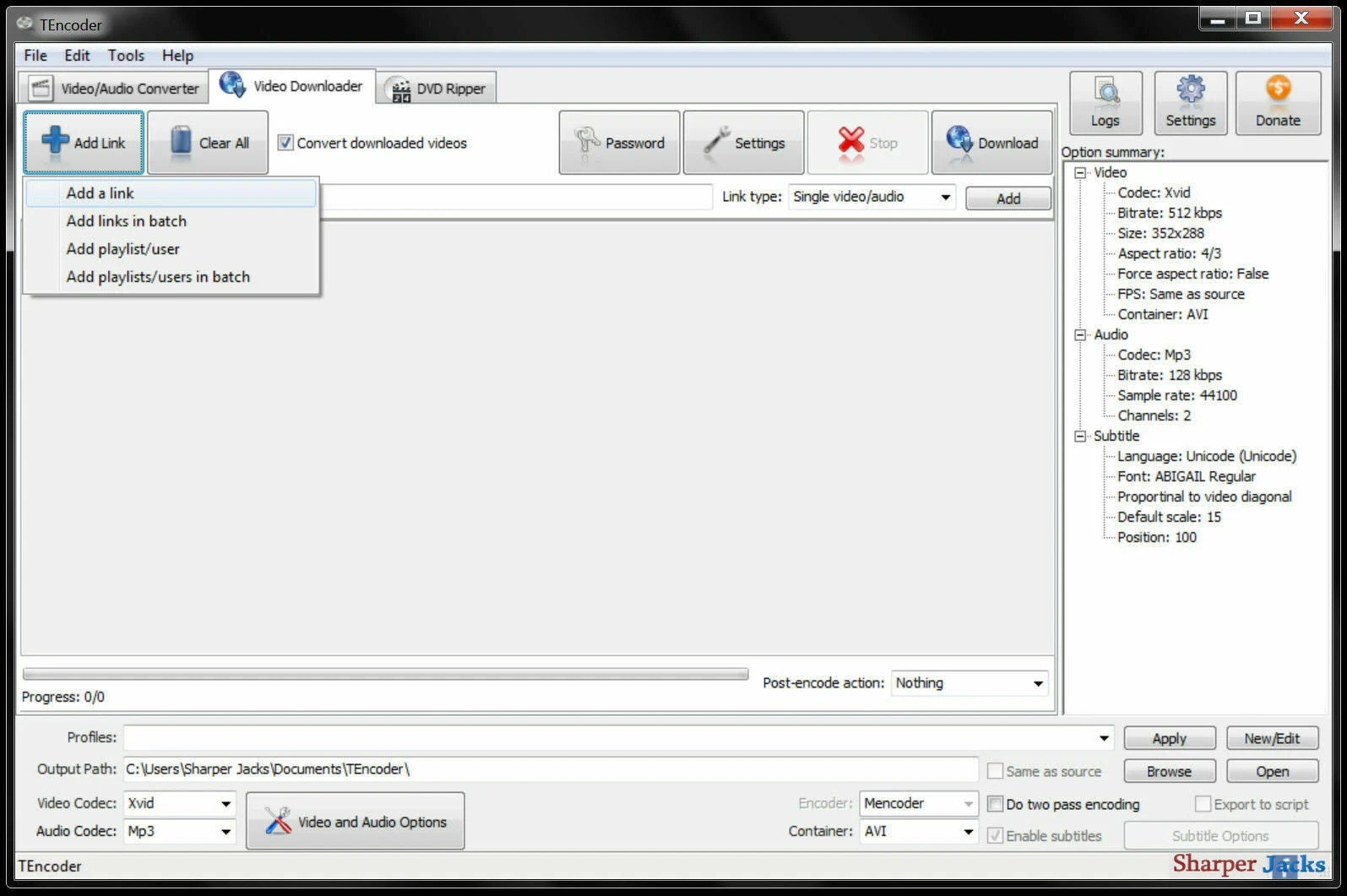Select Bitrate: 512 kbps tree row

(x=1170, y=213)
